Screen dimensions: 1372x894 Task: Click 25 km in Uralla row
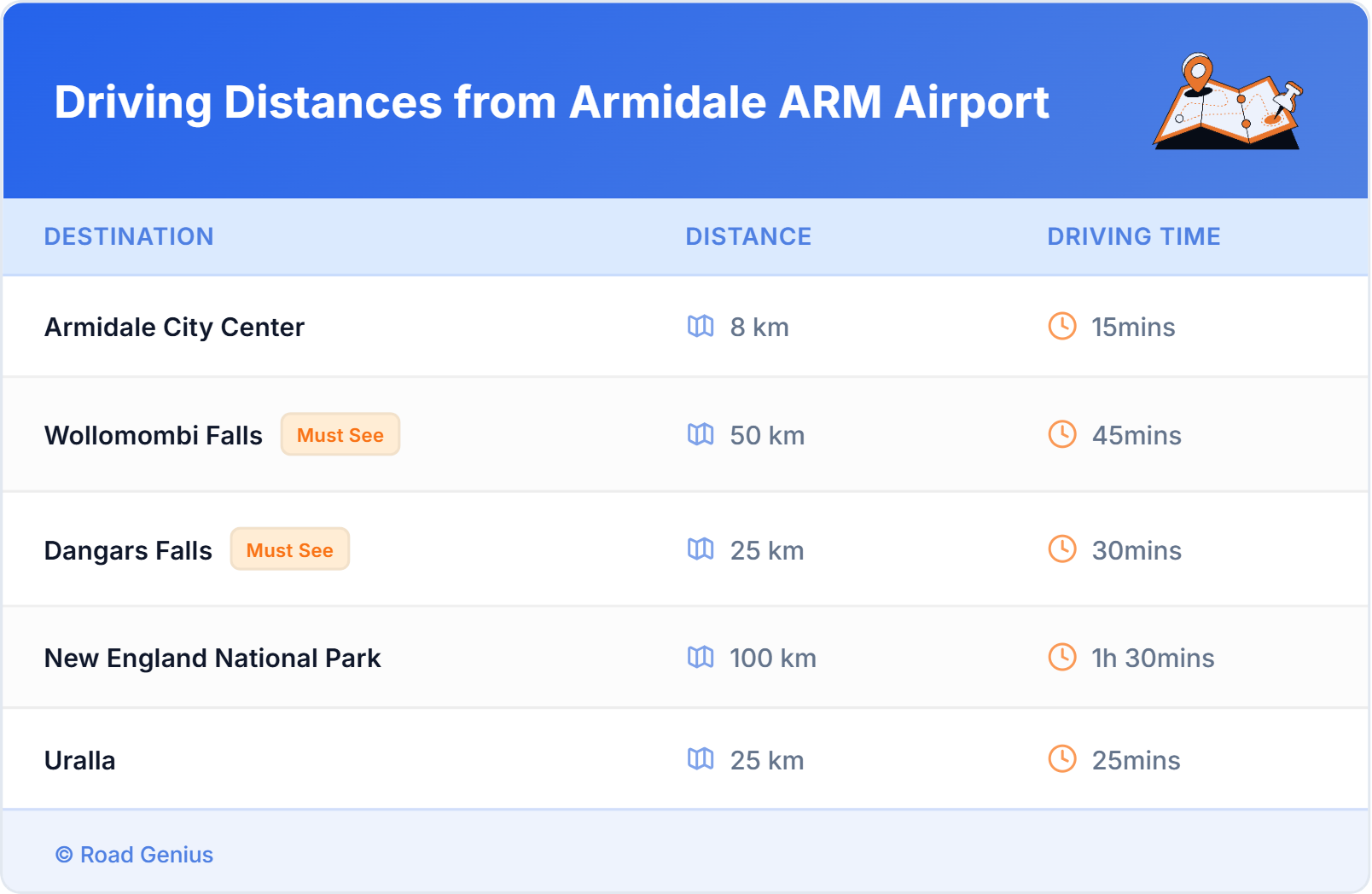[767, 761]
